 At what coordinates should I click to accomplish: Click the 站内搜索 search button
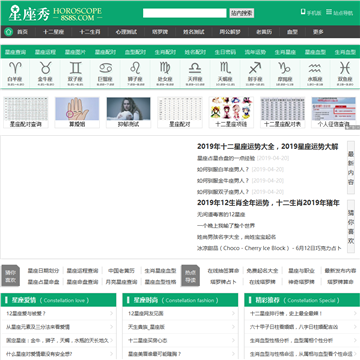tap(242, 13)
